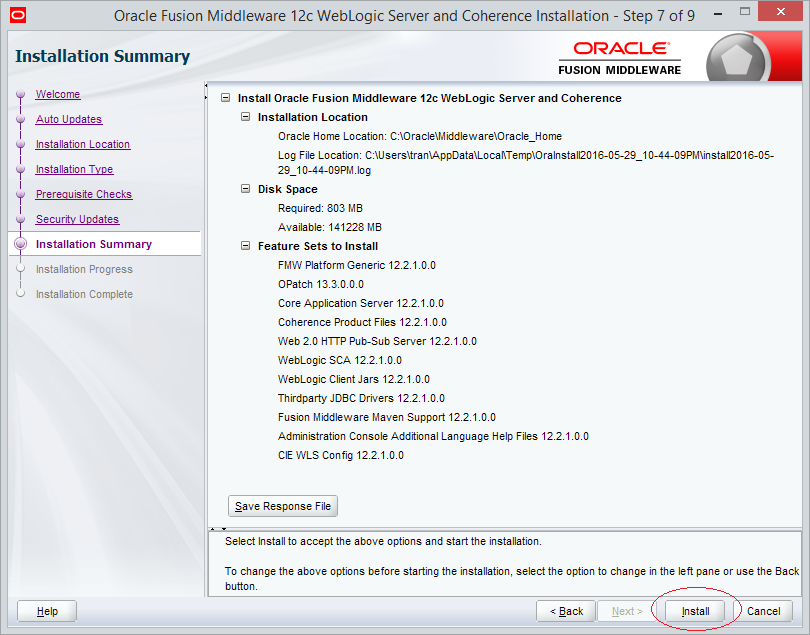Return to Installation Location step
The width and height of the screenshot is (810, 635).
coord(83,144)
